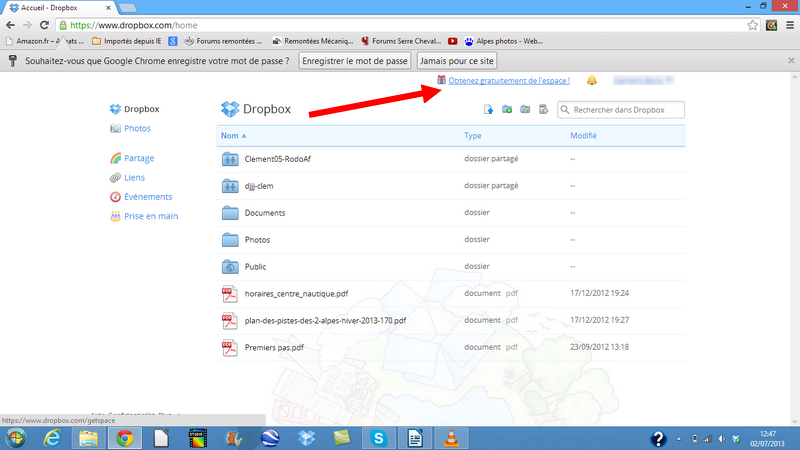Open Skype from the taskbar

coord(379,438)
